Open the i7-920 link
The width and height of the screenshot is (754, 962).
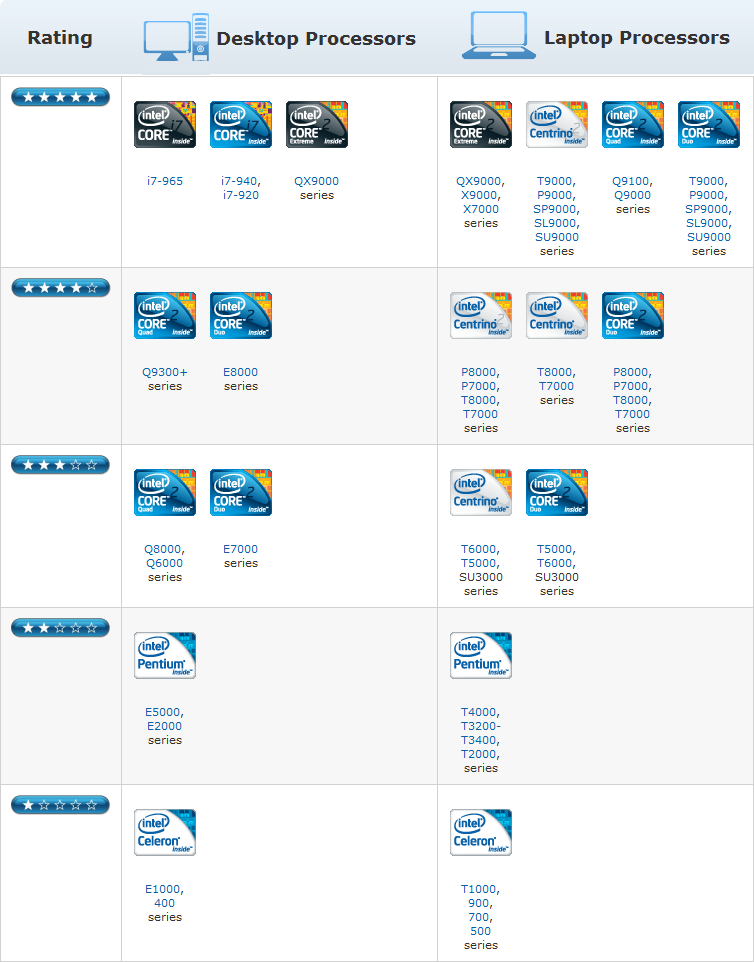point(240,195)
